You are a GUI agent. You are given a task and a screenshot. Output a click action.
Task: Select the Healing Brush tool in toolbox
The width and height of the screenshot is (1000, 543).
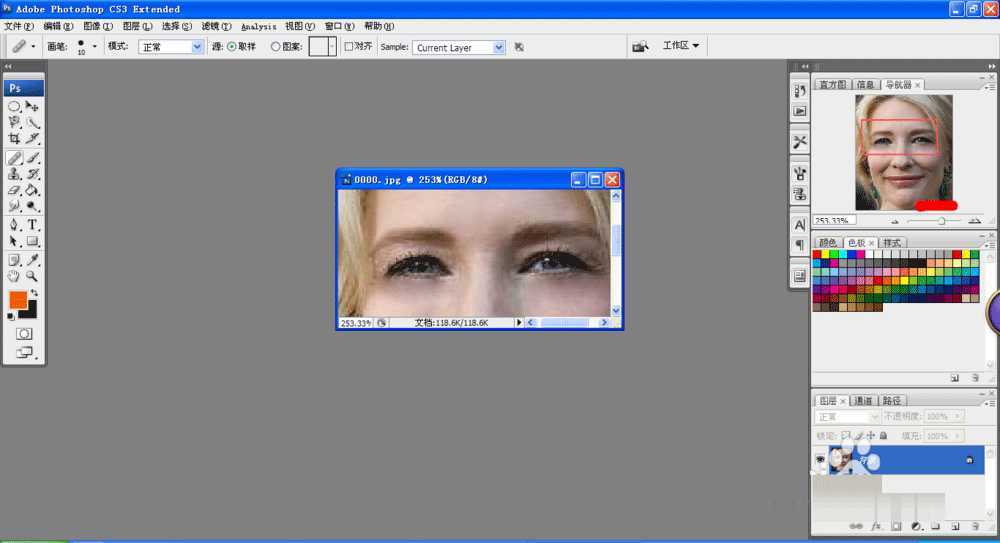click(14, 158)
